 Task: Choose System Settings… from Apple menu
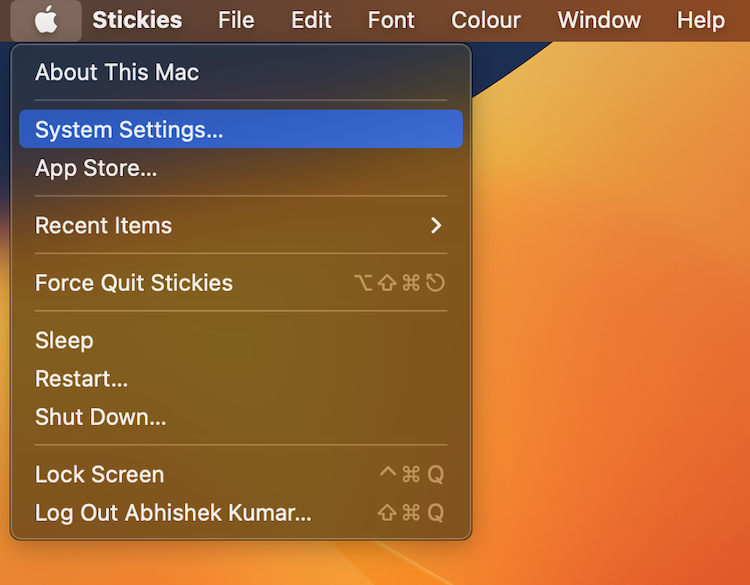[x=241, y=129]
